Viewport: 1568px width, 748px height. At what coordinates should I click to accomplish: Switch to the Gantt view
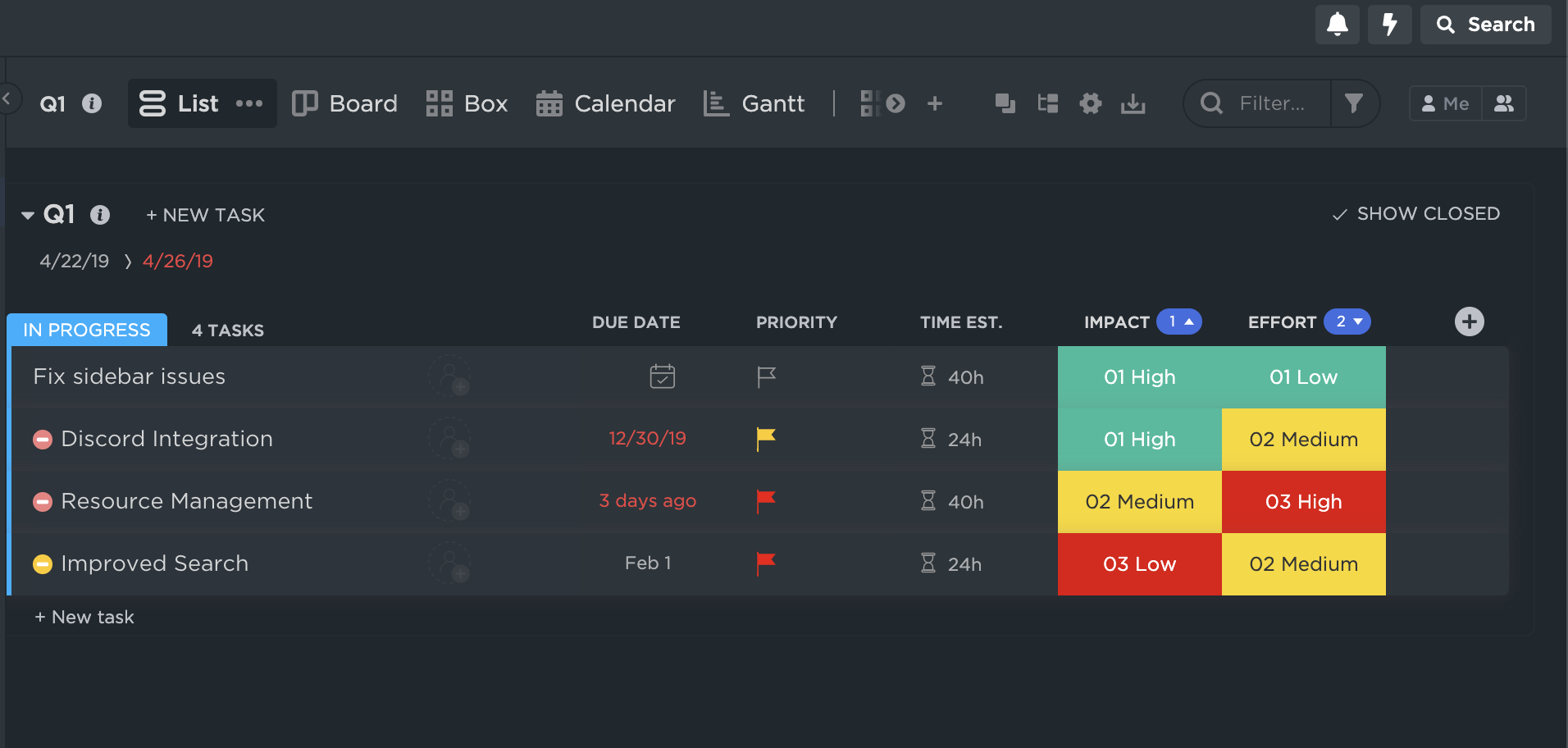(754, 103)
